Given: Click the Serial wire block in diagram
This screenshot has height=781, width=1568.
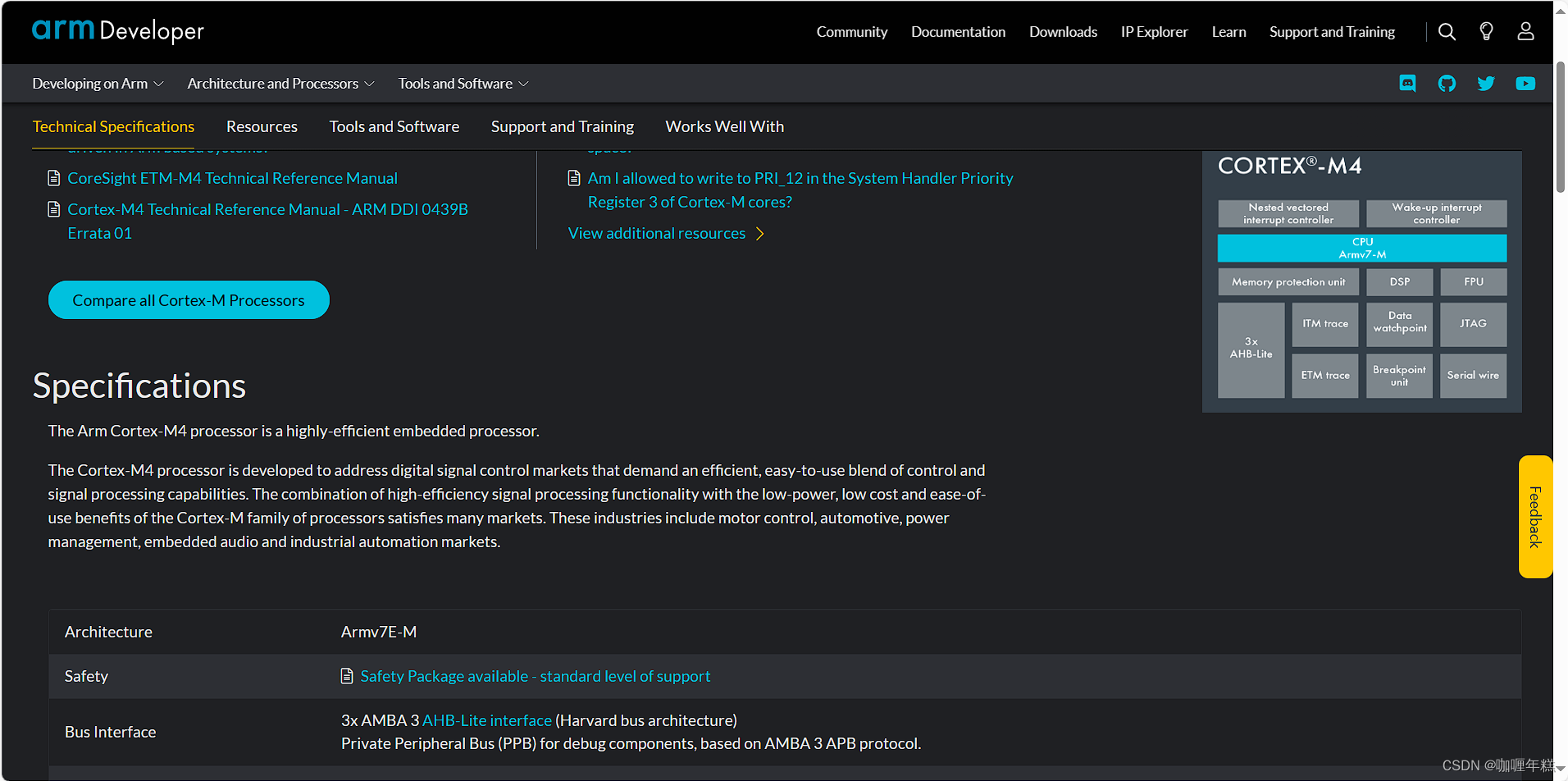Looking at the screenshot, I should (x=1473, y=376).
